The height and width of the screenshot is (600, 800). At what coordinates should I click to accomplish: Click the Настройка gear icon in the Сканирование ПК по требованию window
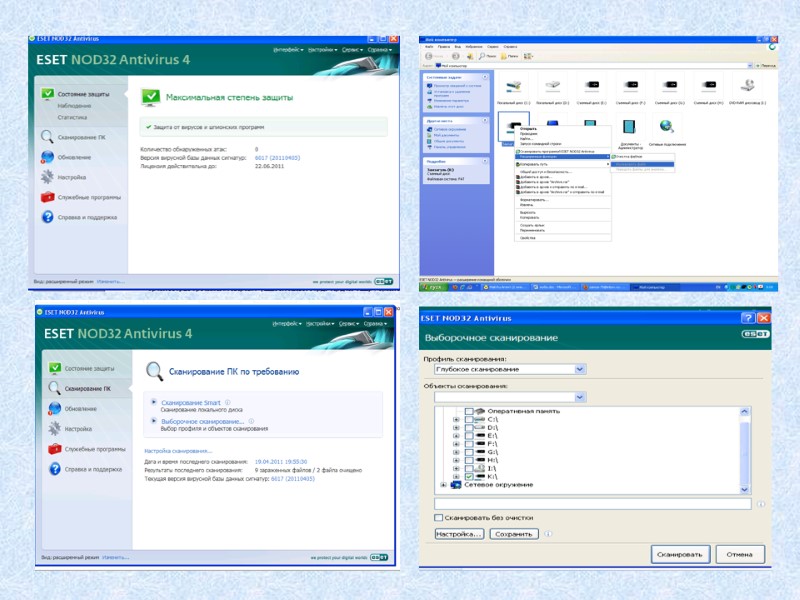coord(55,429)
